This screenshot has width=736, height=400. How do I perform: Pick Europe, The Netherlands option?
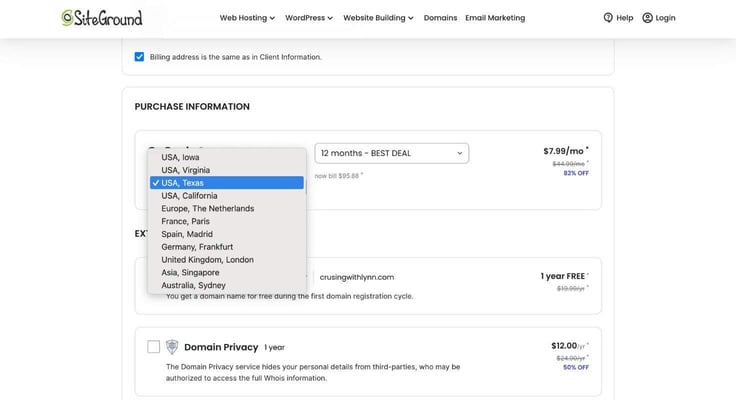[227, 208]
